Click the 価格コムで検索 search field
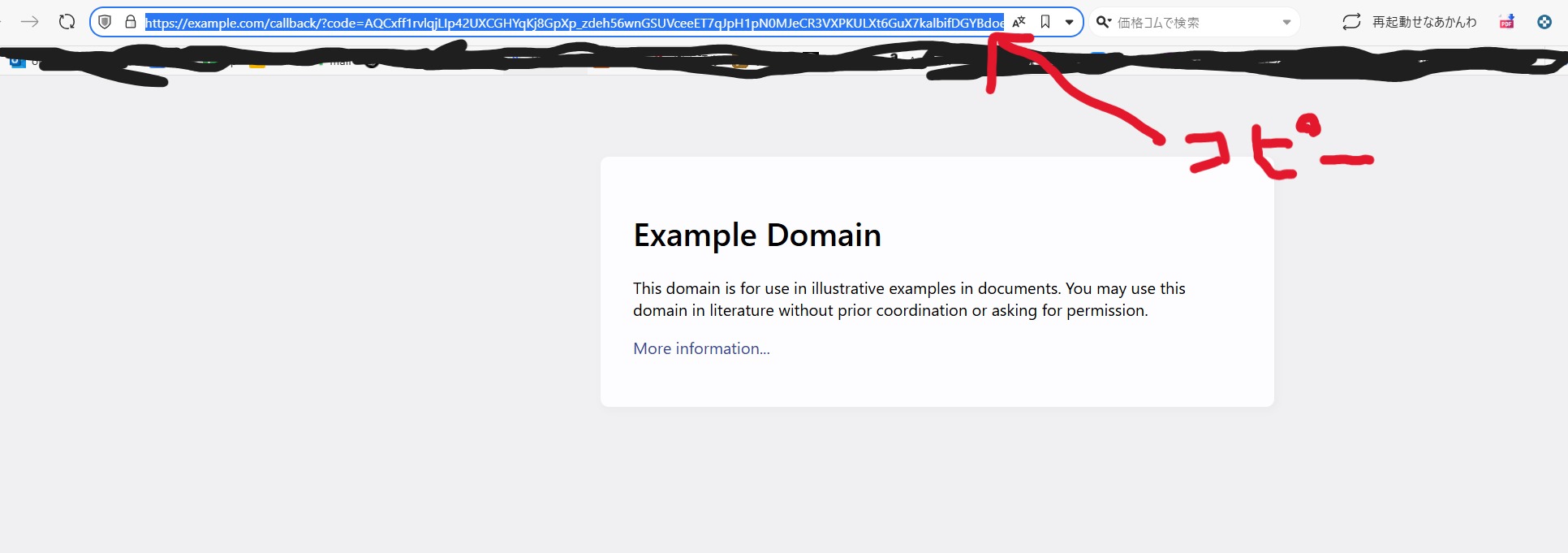1568x553 pixels. pyautogui.click(x=1193, y=23)
